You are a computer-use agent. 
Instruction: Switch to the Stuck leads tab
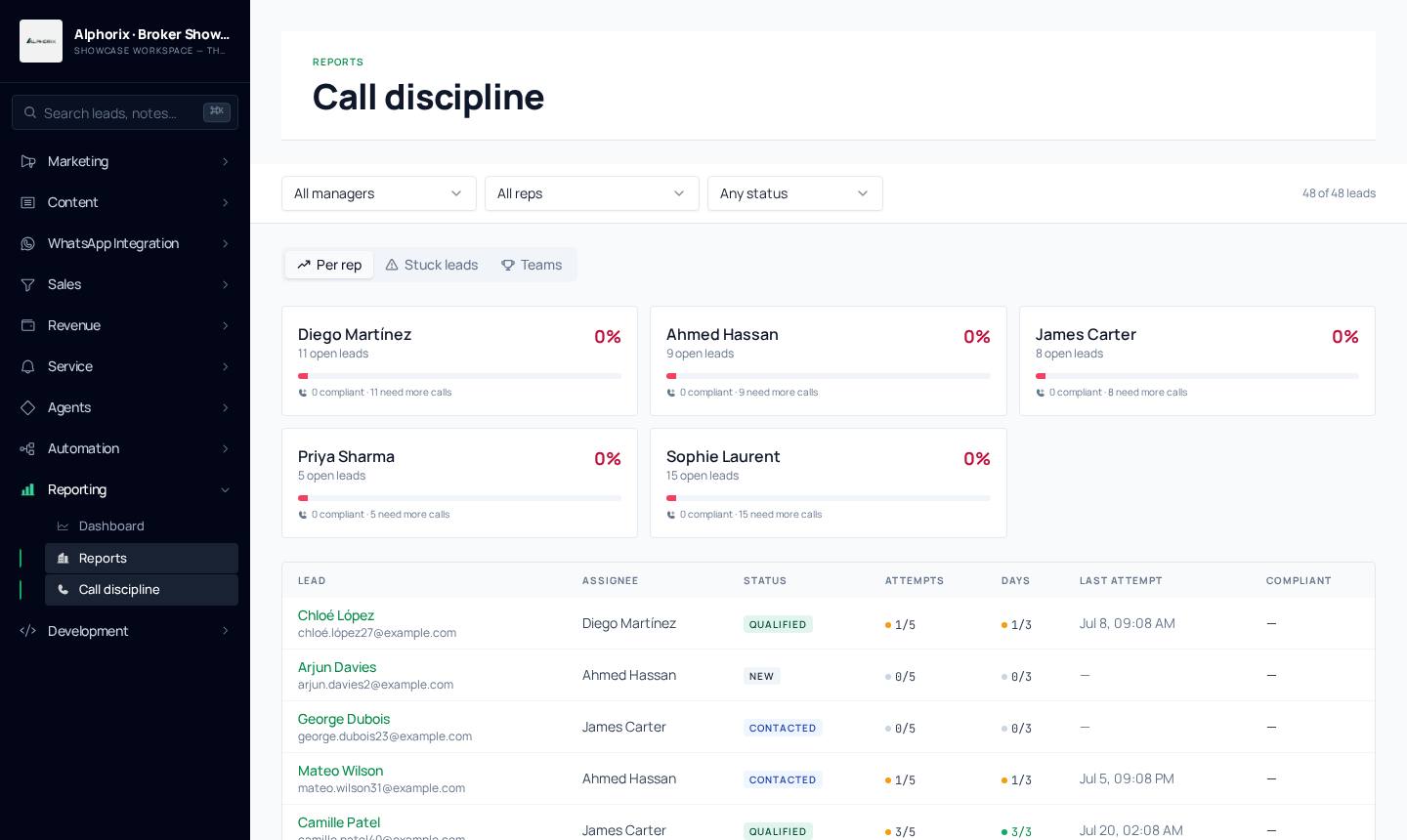click(432, 265)
